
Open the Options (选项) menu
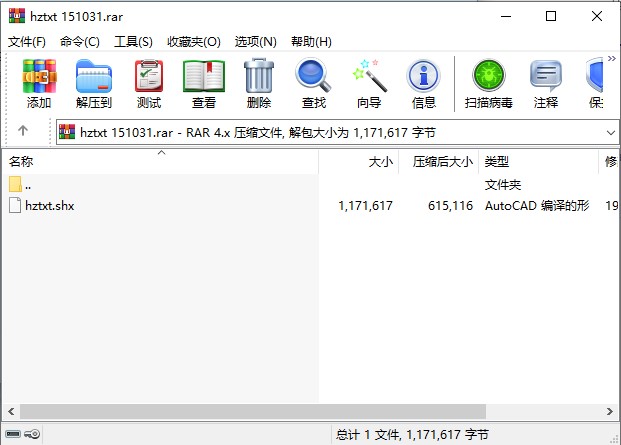click(x=255, y=42)
